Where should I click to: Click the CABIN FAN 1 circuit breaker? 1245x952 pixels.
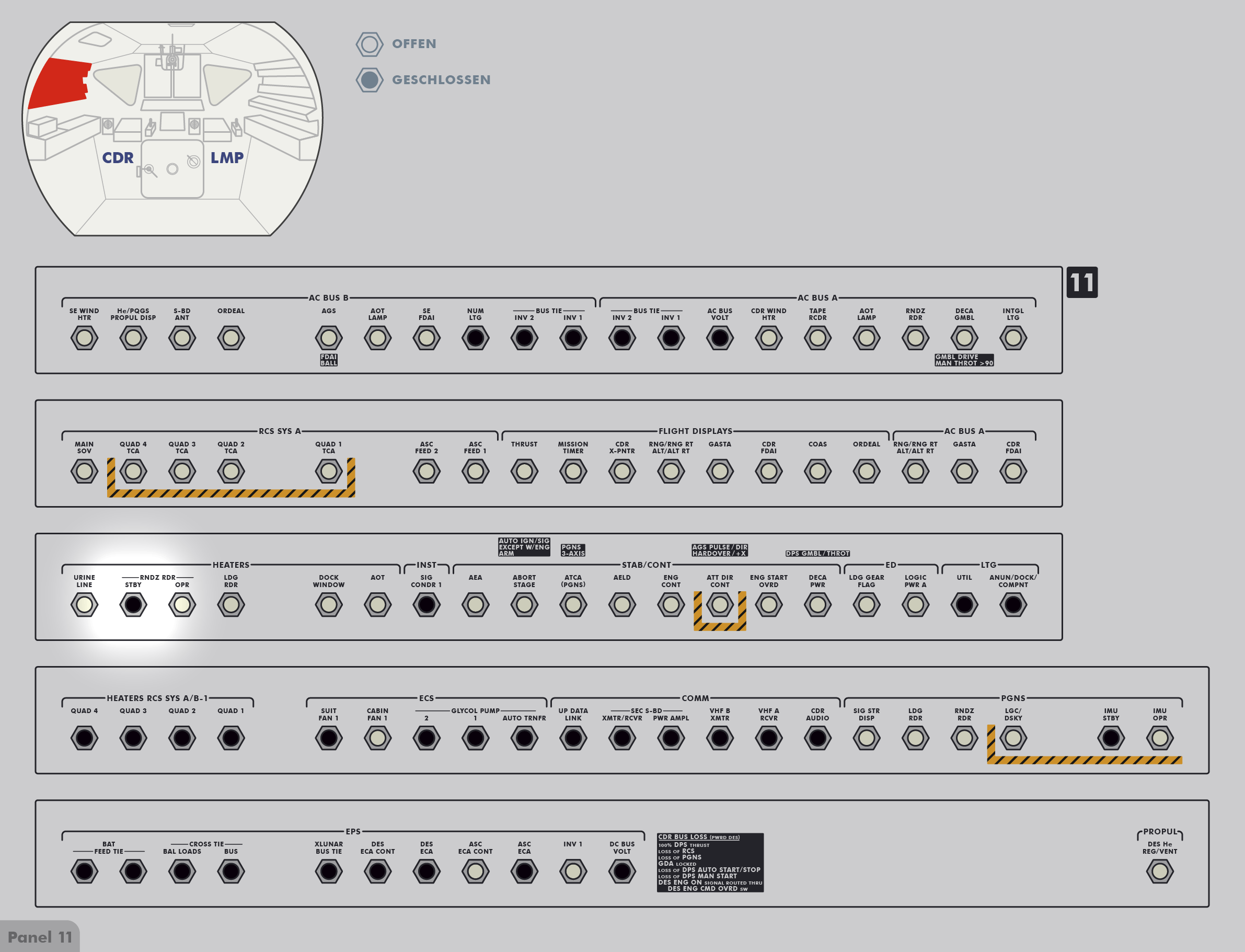(x=377, y=738)
